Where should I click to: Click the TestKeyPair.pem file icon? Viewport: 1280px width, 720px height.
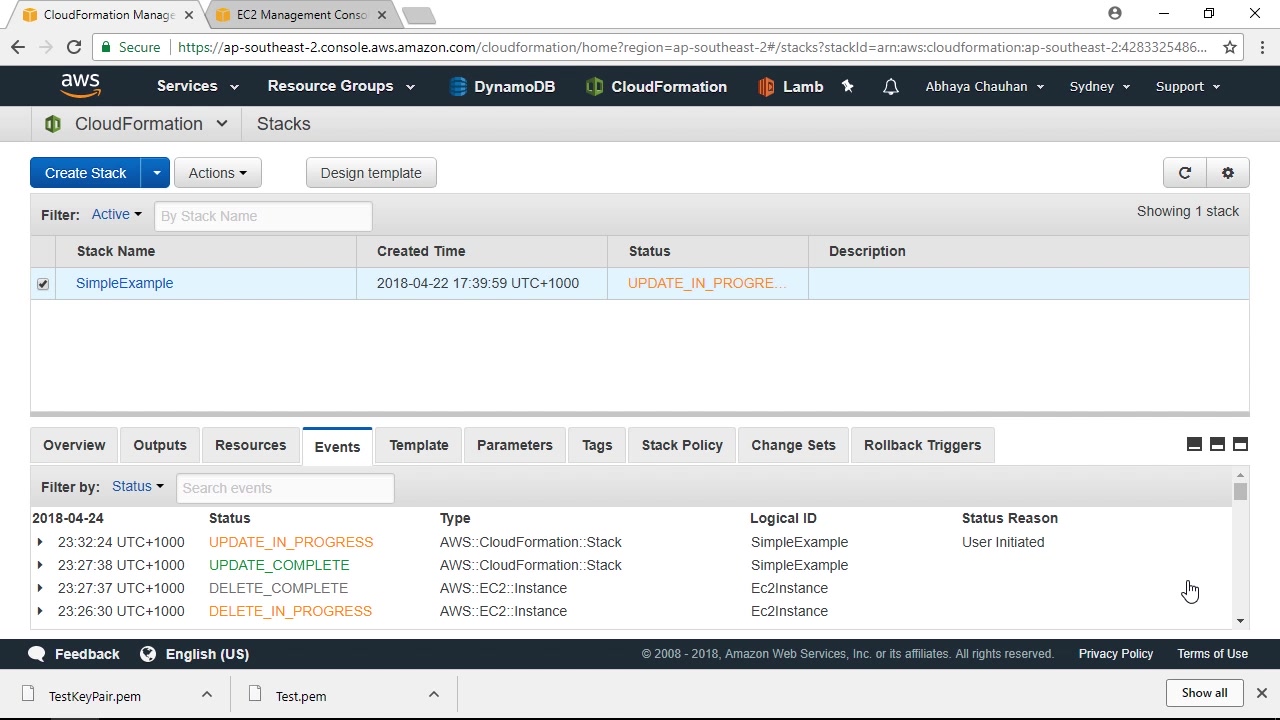(x=28, y=695)
